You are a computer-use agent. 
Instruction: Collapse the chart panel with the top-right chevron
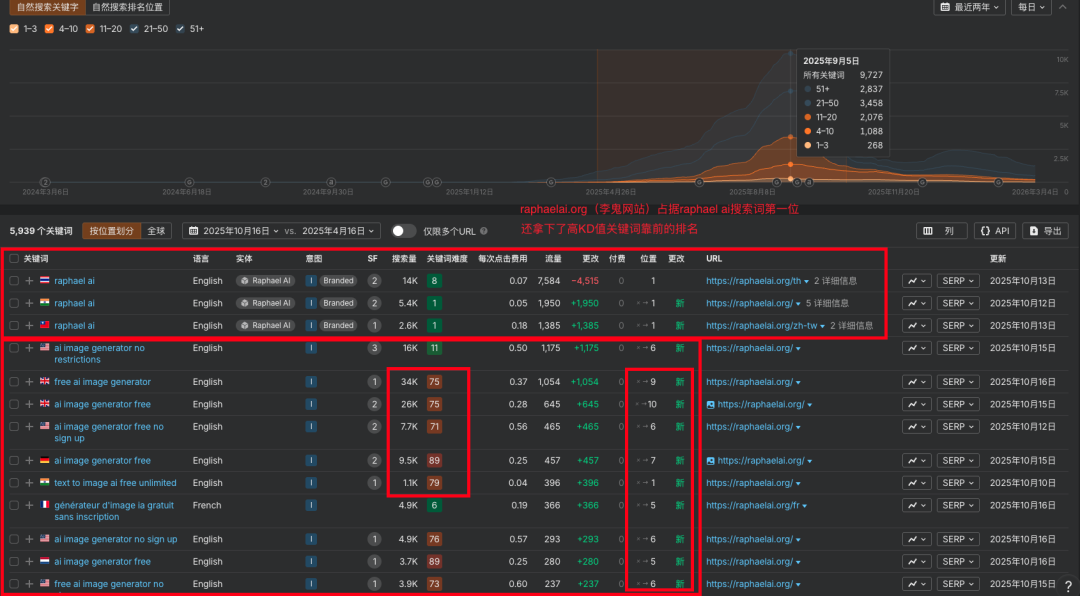click(x=1063, y=7)
